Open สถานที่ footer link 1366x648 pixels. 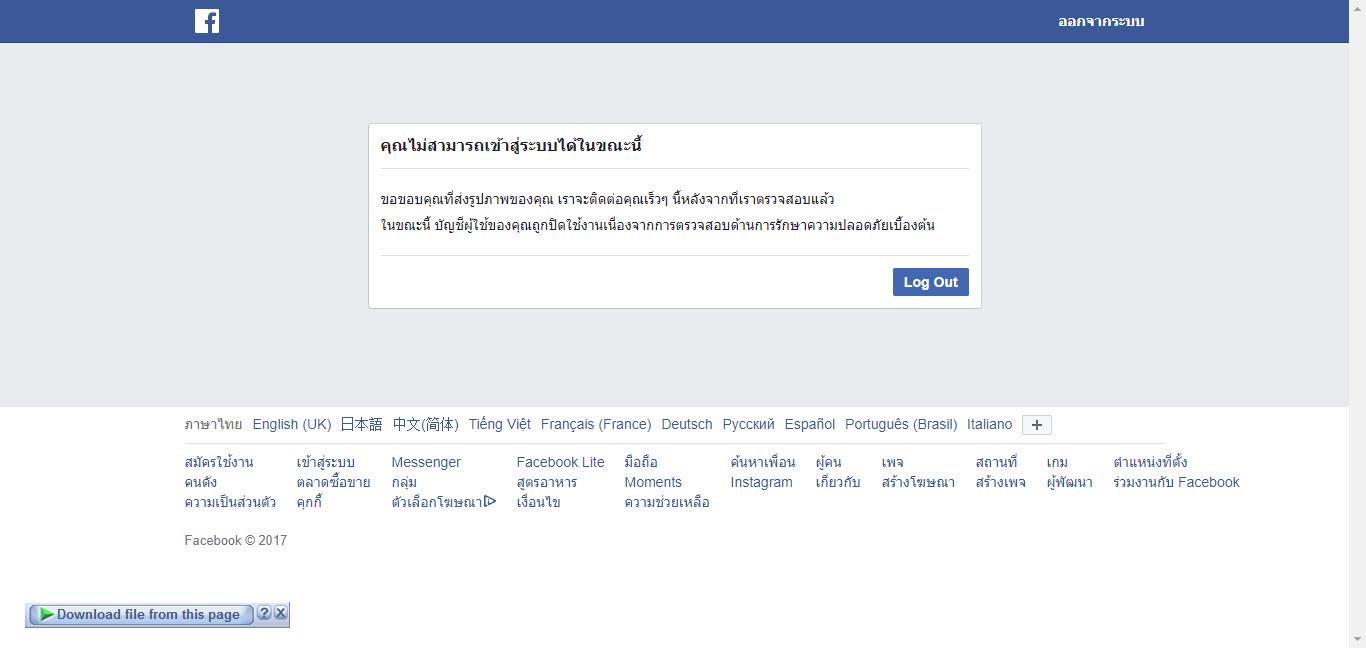coord(996,462)
